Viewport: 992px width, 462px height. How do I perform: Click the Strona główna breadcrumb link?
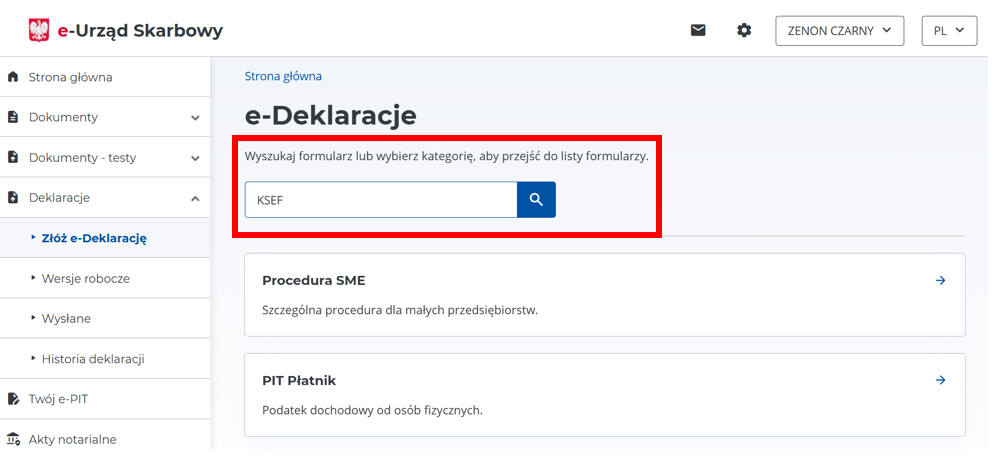(x=283, y=76)
